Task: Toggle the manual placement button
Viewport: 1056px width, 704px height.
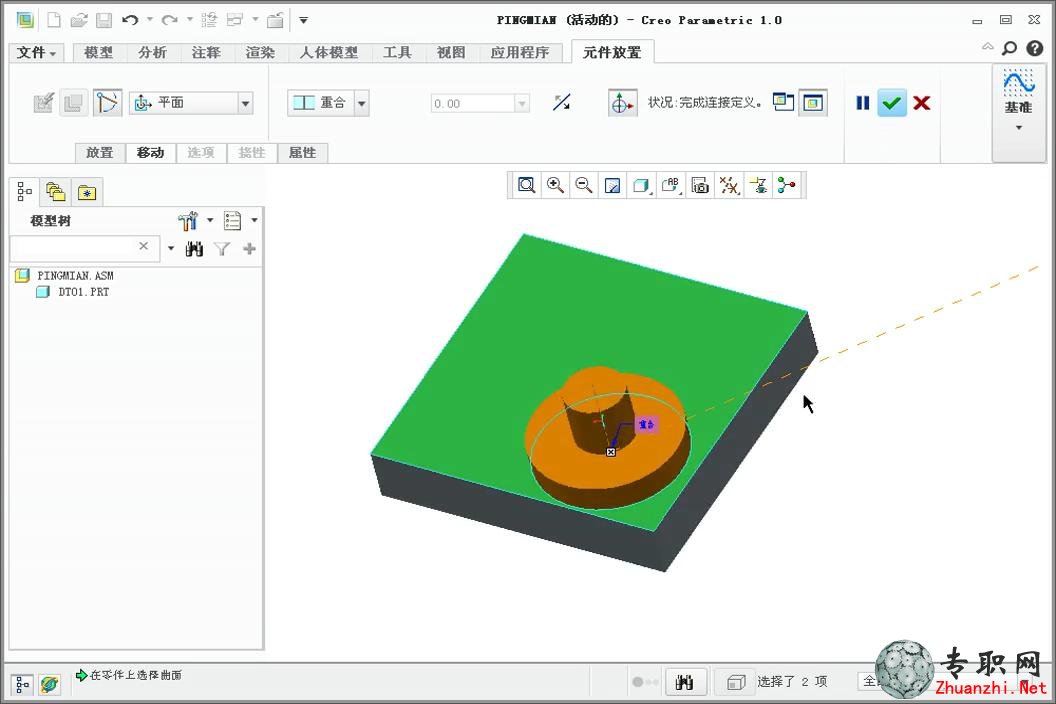Action: (73, 103)
